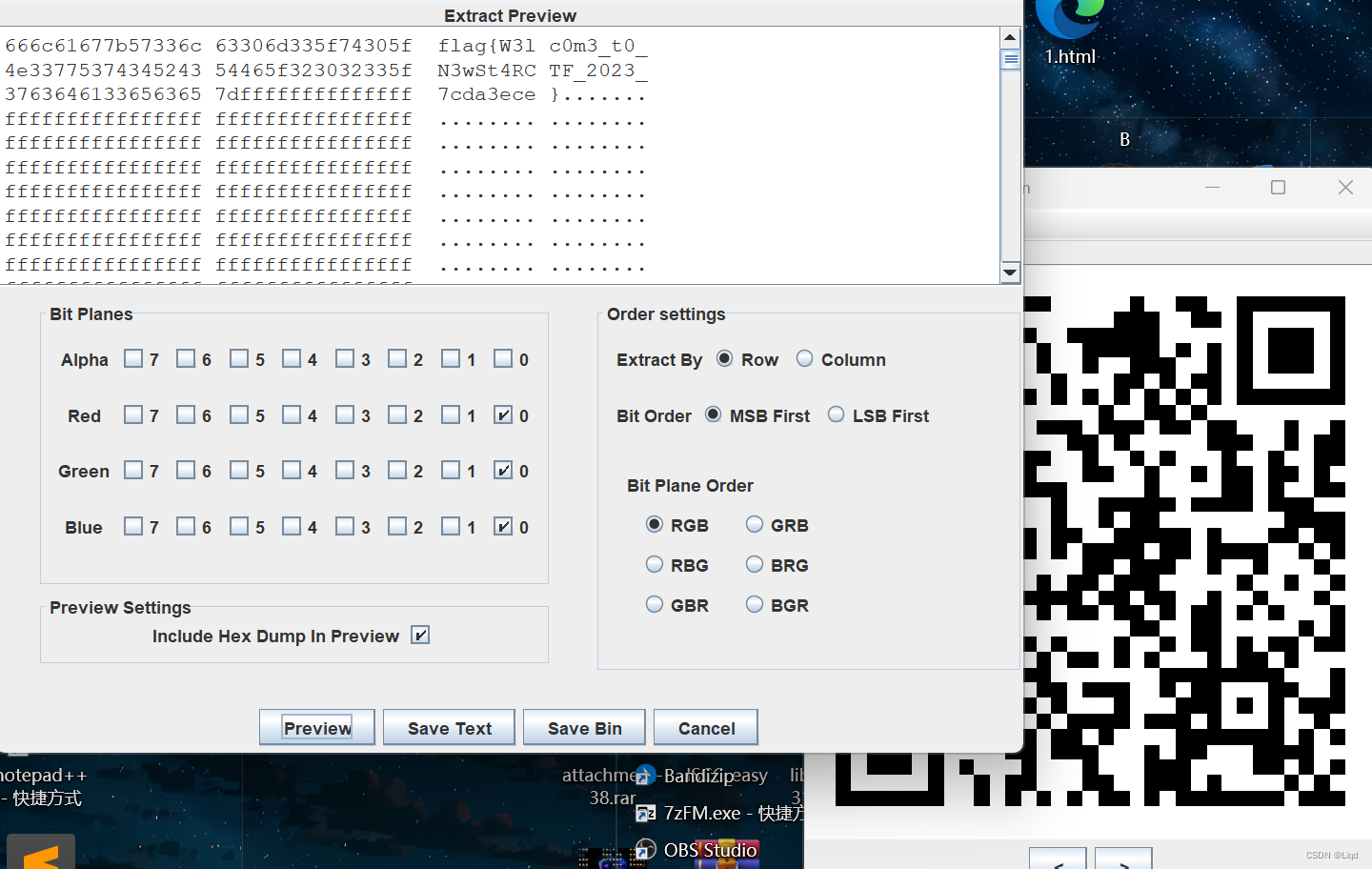This screenshot has height=869, width=1372.
Task: Close the Stegsolve image window
Action: pyautogui.click(x=1345, y=188)
